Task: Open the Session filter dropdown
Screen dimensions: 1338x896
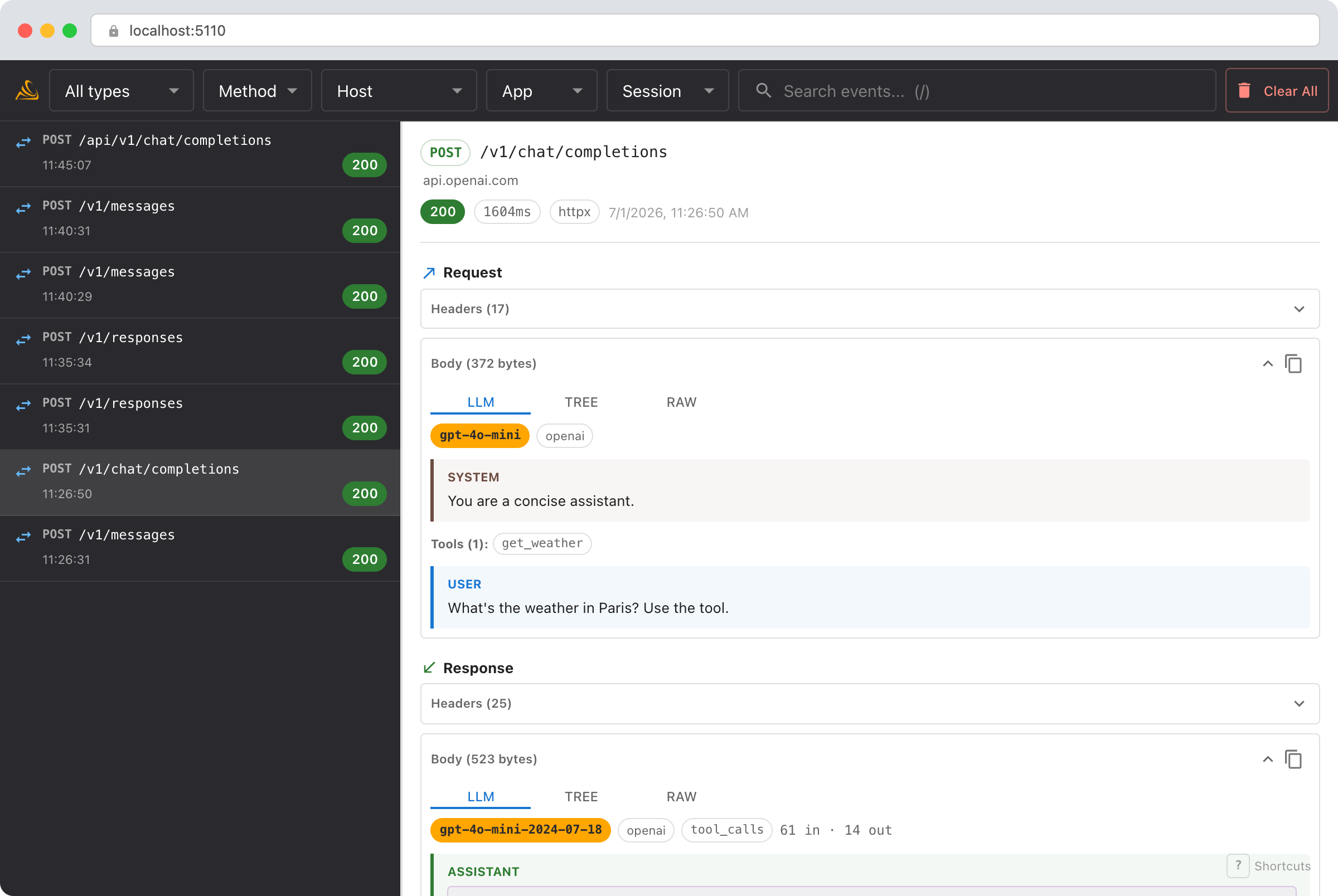Action: point(667,90)
